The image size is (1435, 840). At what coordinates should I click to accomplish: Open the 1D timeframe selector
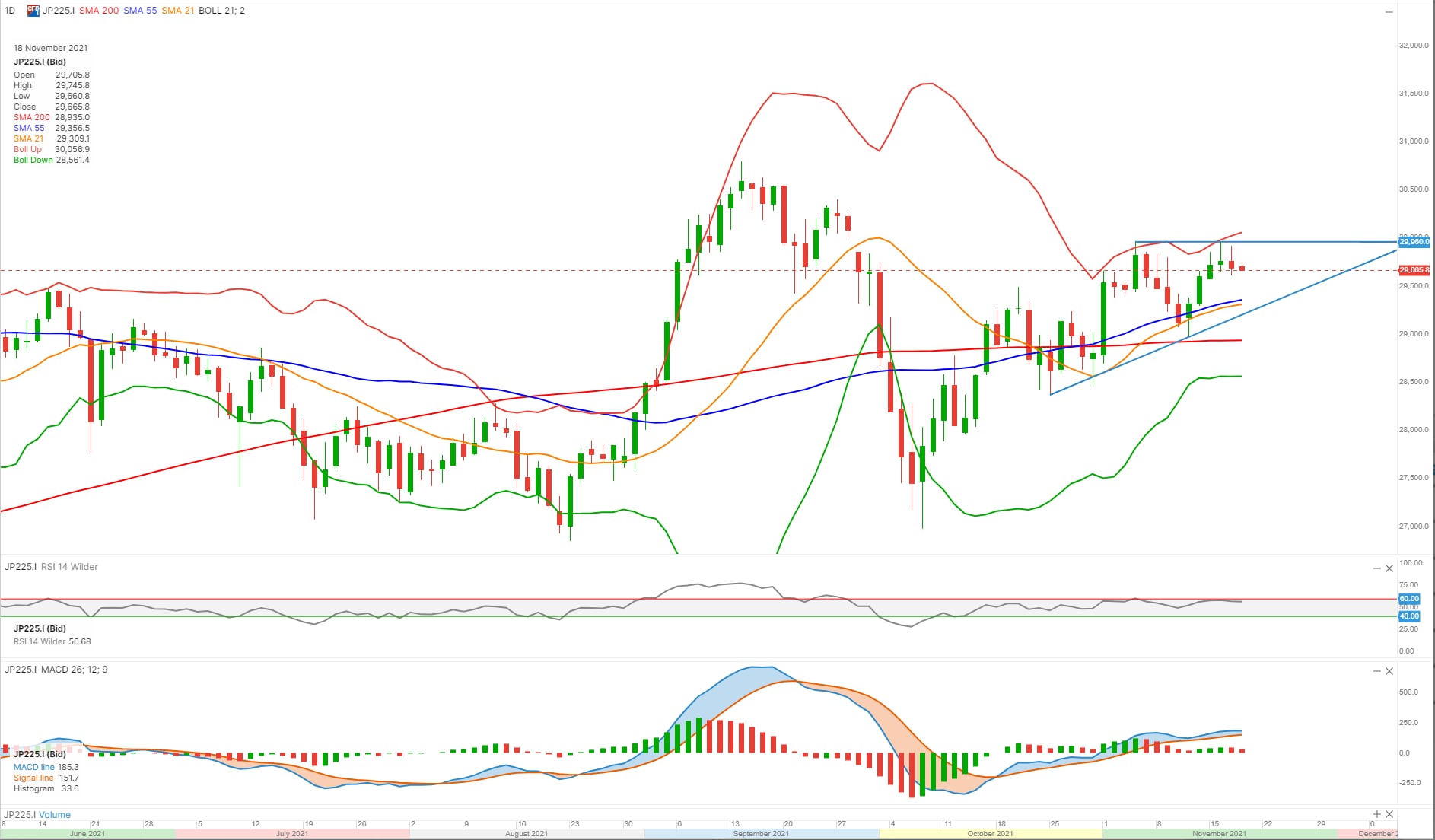coord(10,11)
